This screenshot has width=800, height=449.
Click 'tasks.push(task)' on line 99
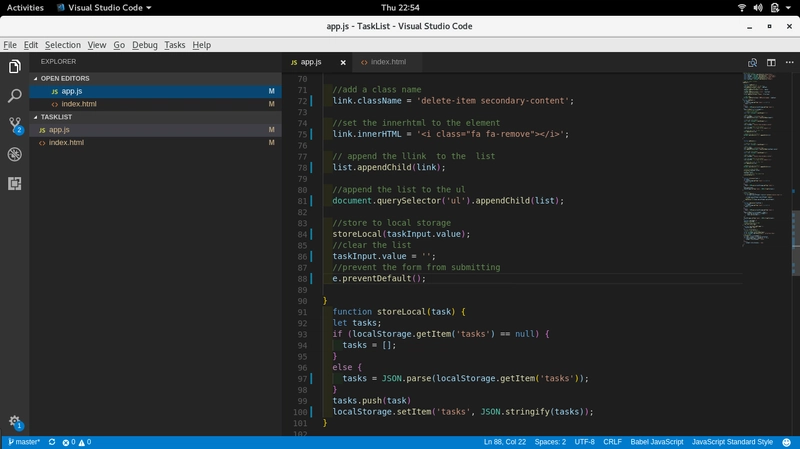[x=371, y=401]
